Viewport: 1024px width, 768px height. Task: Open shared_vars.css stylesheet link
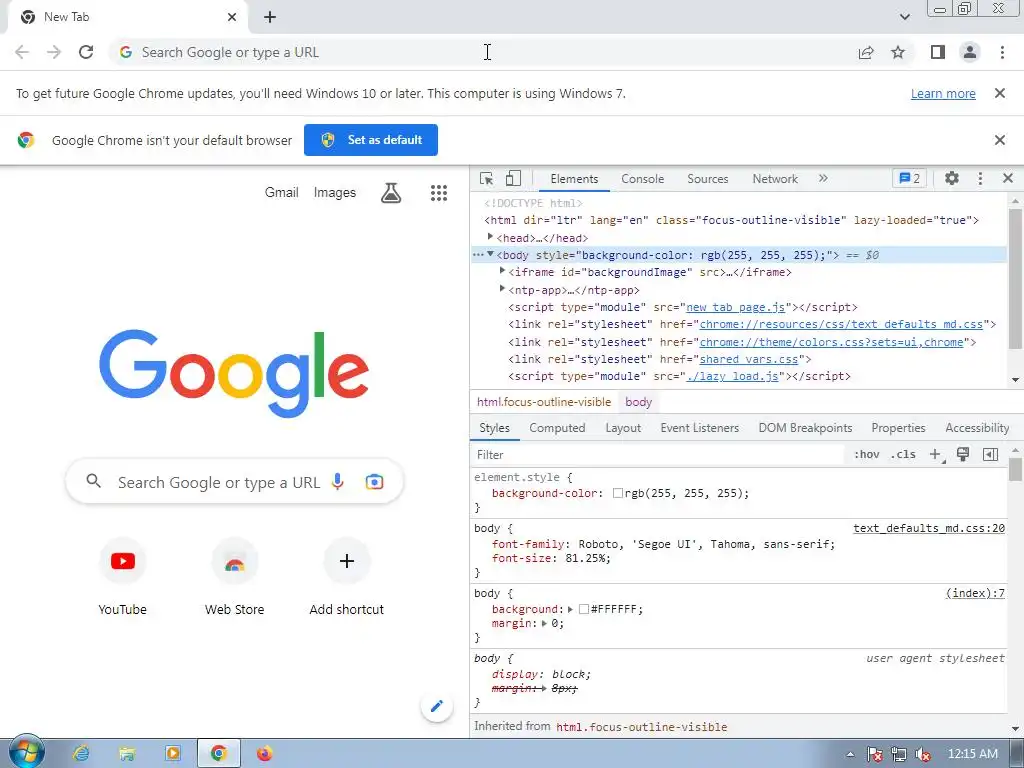(x=748, y=359)
